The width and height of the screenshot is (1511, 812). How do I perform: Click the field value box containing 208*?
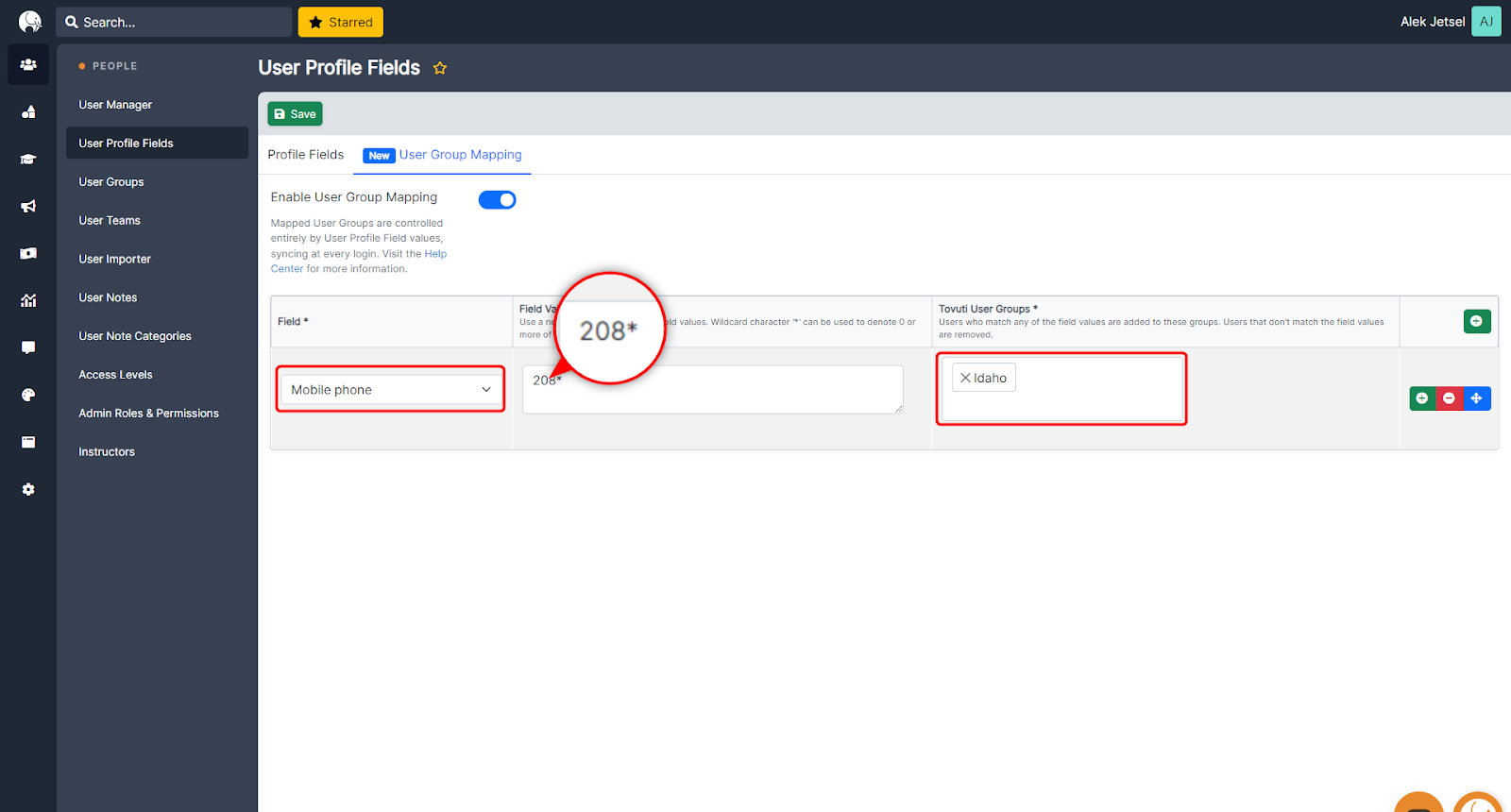pos(712,389)
